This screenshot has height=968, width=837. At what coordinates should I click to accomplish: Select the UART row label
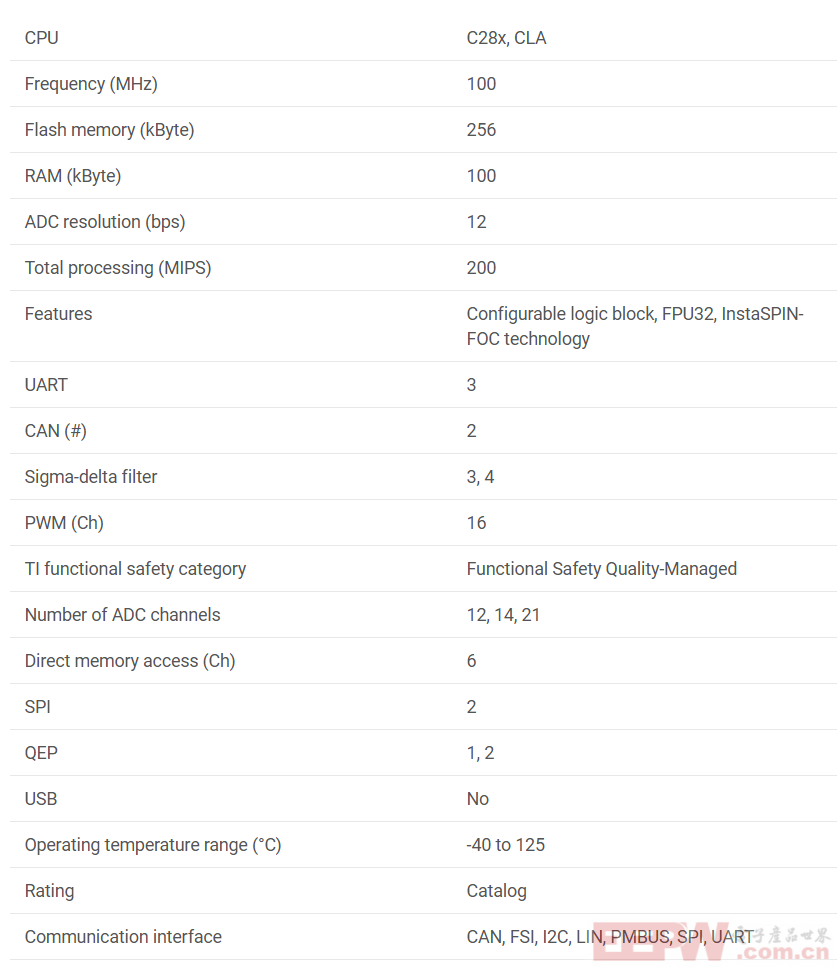click(x=46, y=385)
